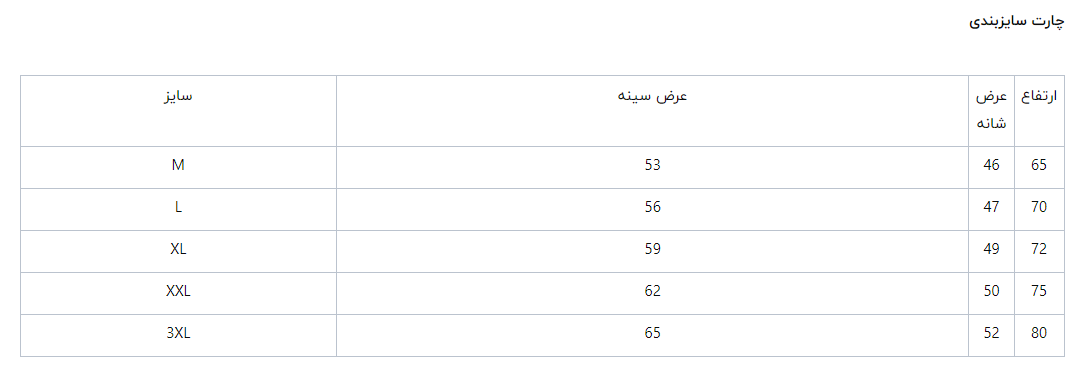Click height value 70
The width and height of the screenshot is (1083, 370).
pyautogui.click(x=1039, y=207)
